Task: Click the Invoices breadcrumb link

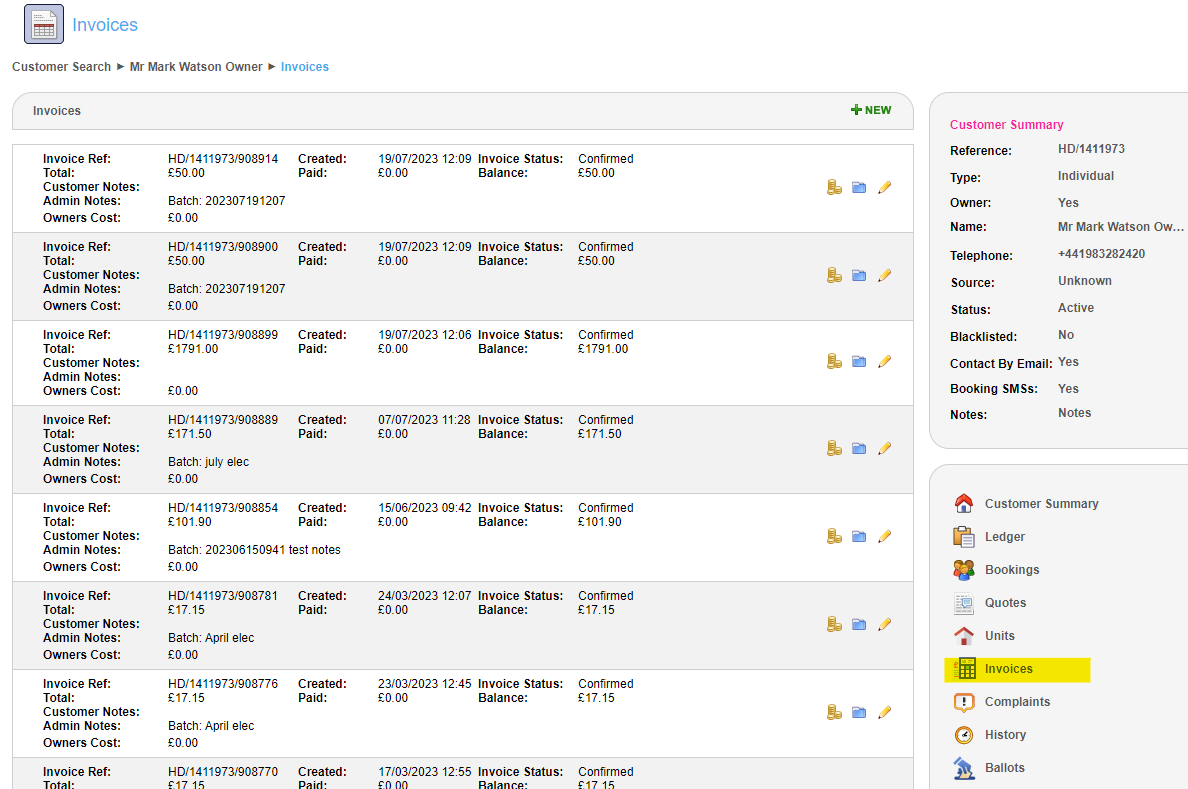Action: point(305,67)
